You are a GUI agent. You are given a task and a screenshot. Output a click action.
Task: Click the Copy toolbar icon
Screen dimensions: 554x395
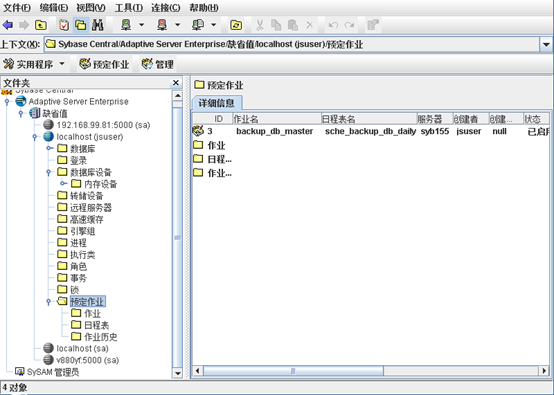click(276, 25)
